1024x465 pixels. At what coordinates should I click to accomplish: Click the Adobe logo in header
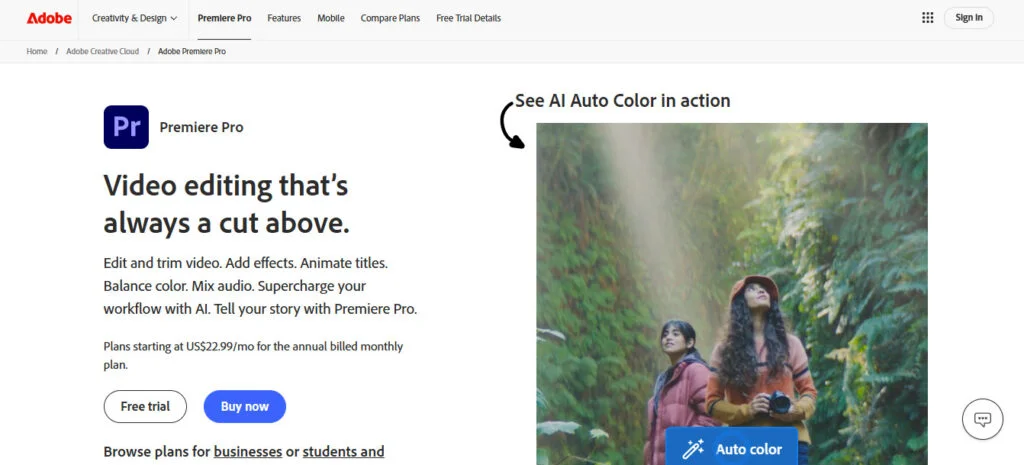pyautogui.click(x=49, y=18)
